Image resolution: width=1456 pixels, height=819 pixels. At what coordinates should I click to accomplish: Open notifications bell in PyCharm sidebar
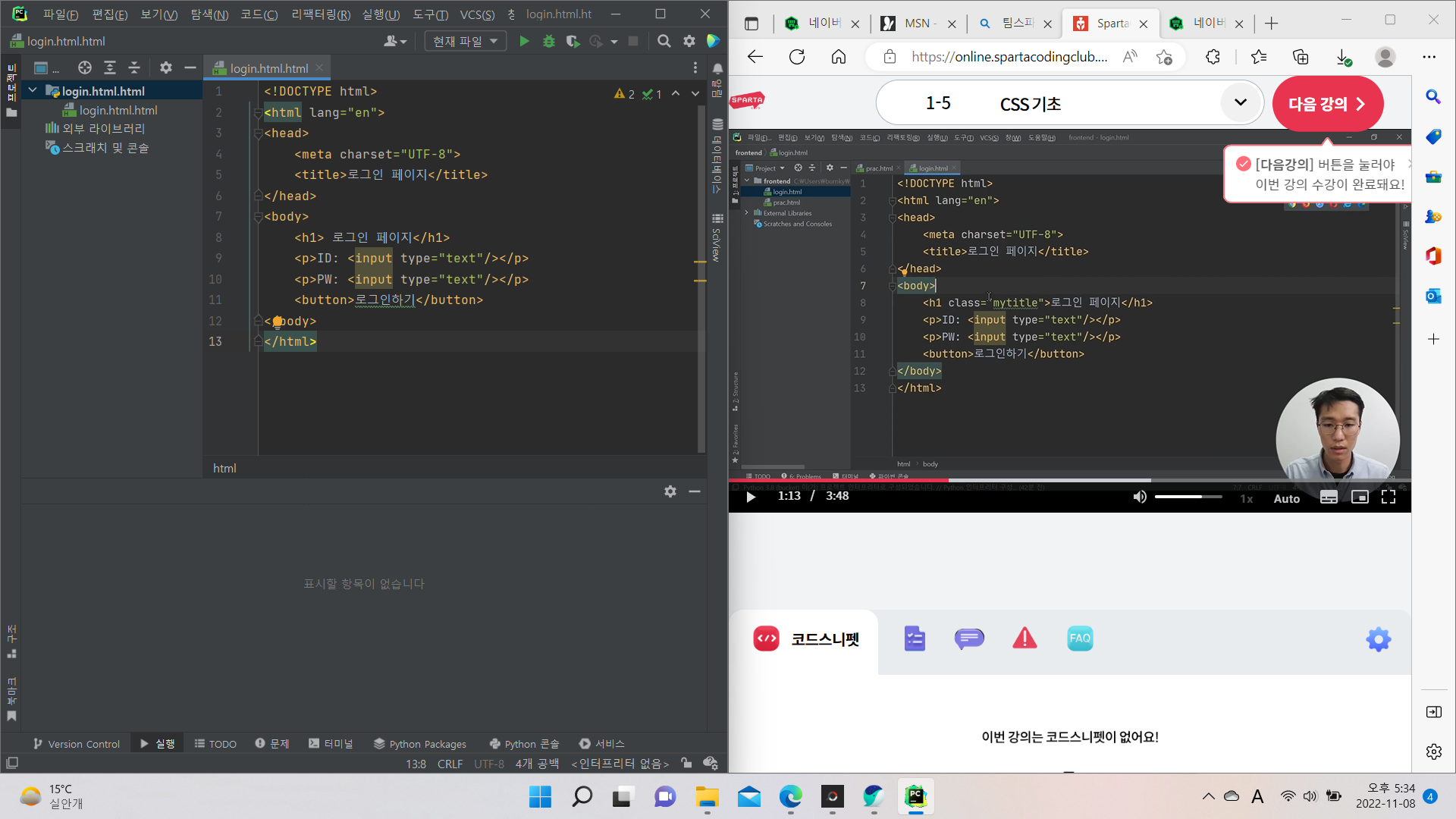[717, 68]
